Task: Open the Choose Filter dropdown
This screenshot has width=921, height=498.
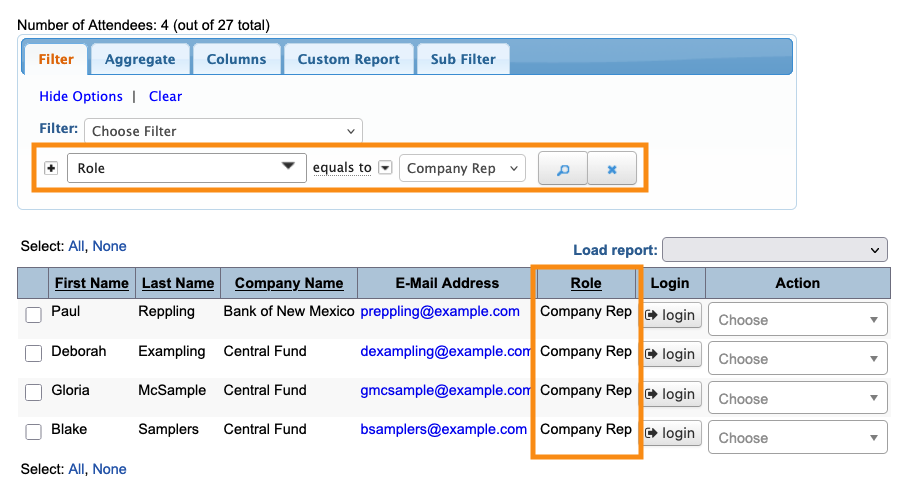Action: (x=223, y=131)
